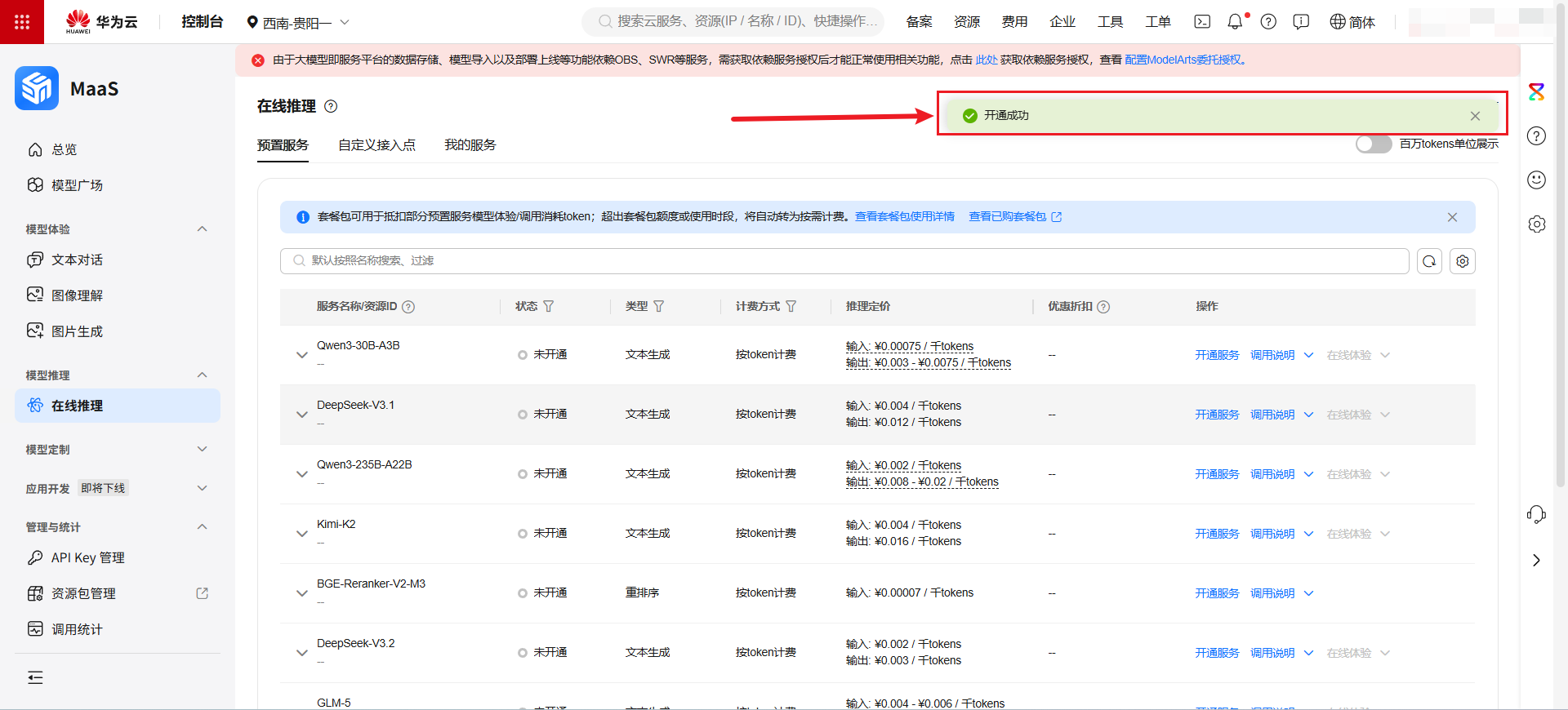Viewport: 1568px width, 710px height.
Task: Filter by 类型 funnel icon
Action: point(658,306)
